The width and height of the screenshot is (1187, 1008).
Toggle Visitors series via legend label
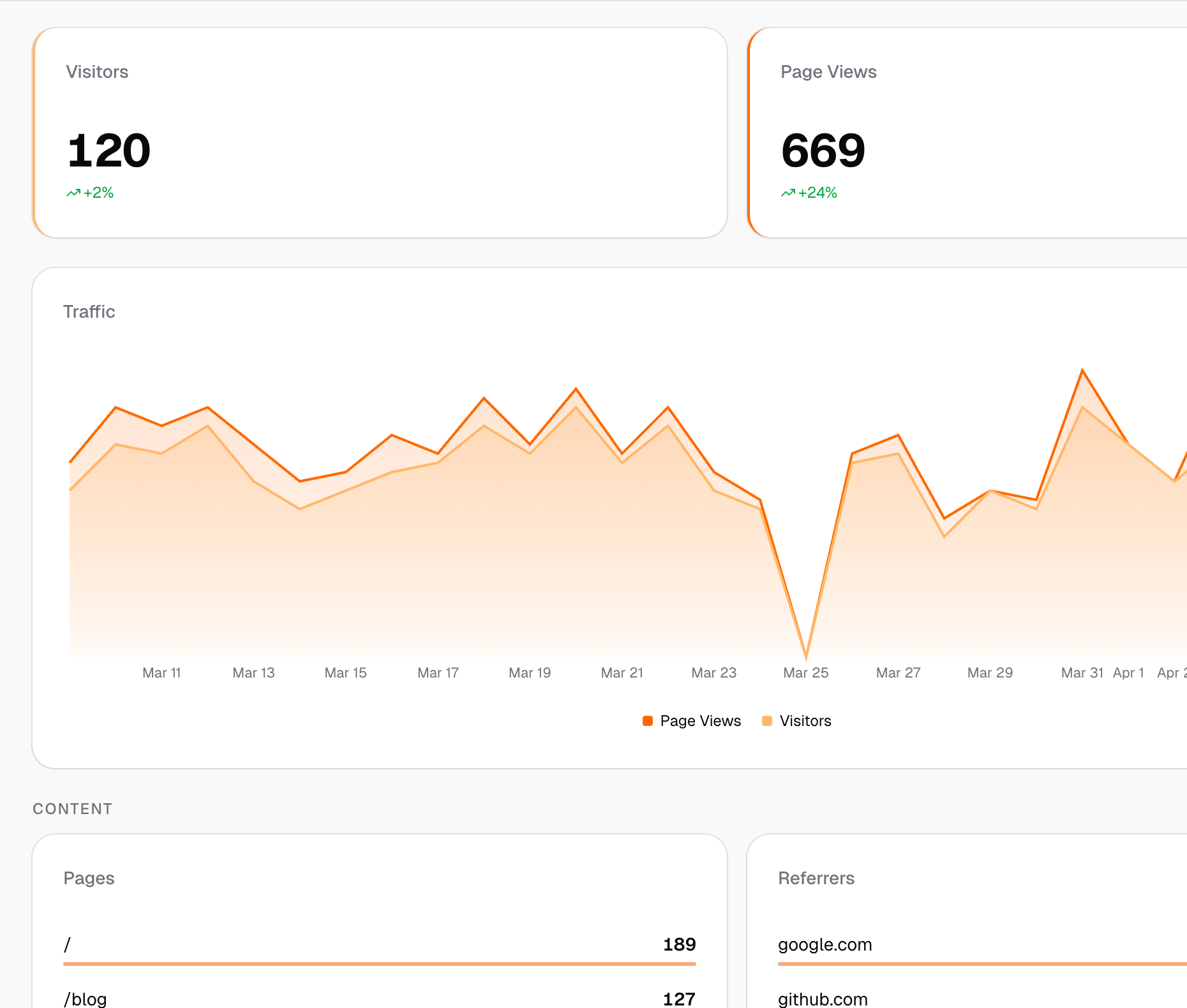click(x=805, y=721)
